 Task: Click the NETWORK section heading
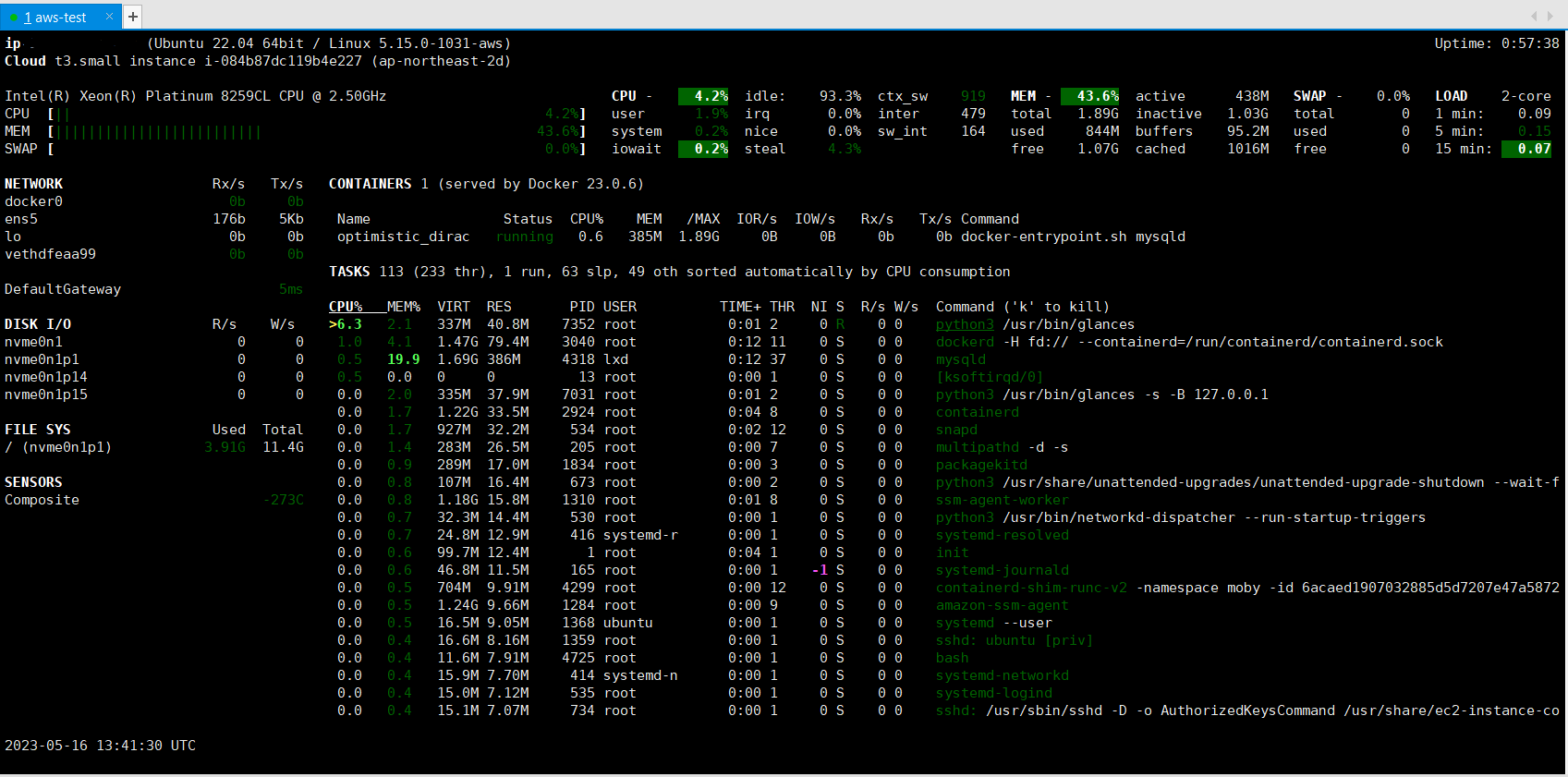click(x=33, y=184)
